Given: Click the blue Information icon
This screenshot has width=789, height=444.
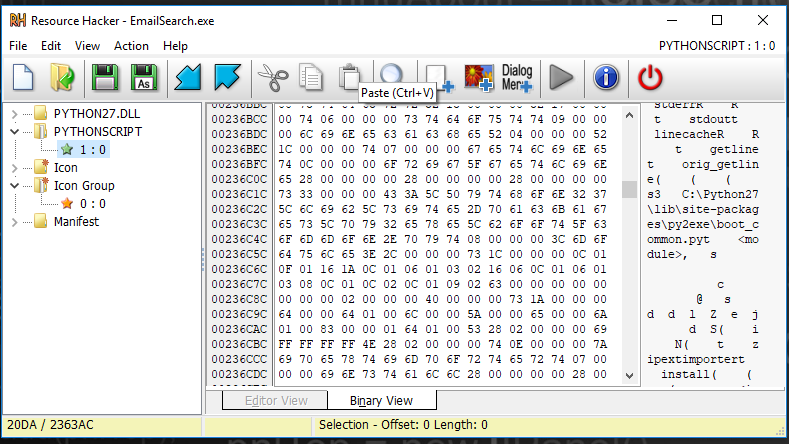Looking at the screenshot, I should click(606, 78).
